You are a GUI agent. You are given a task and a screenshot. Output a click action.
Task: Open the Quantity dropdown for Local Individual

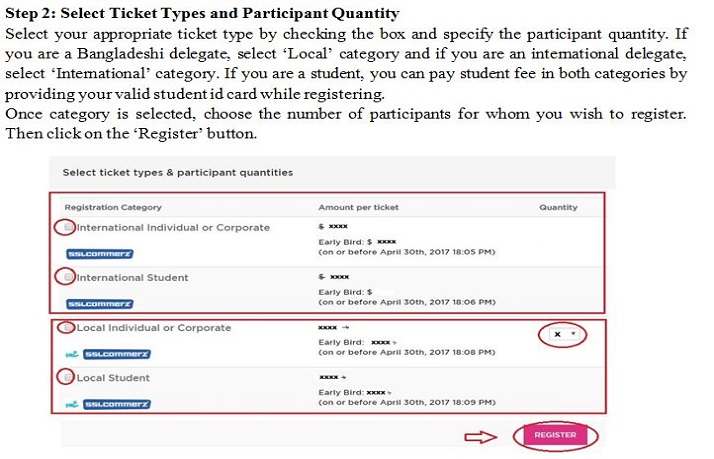pos(563,334)
